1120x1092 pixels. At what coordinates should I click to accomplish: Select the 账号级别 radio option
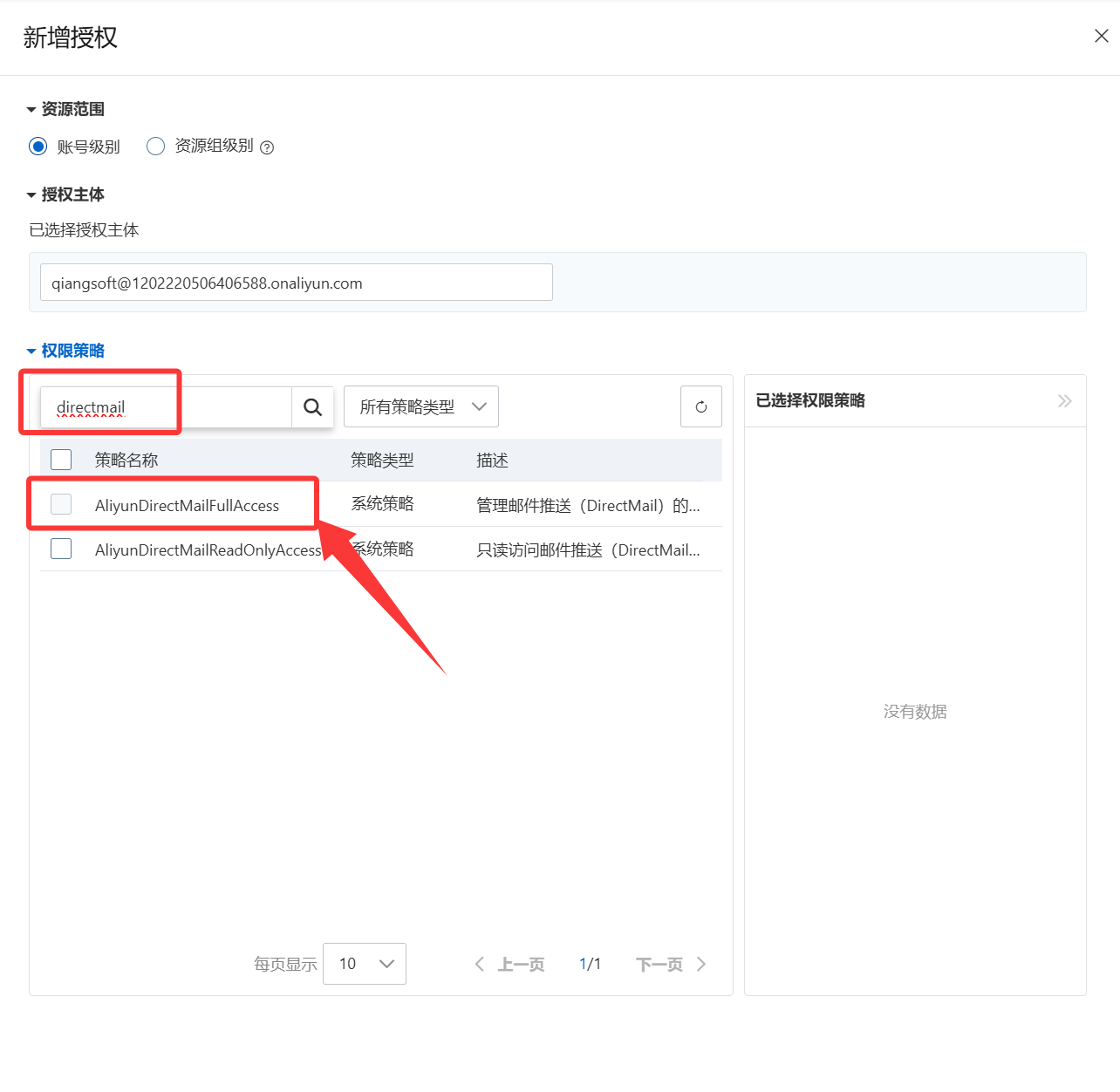[x=38, y=147]
